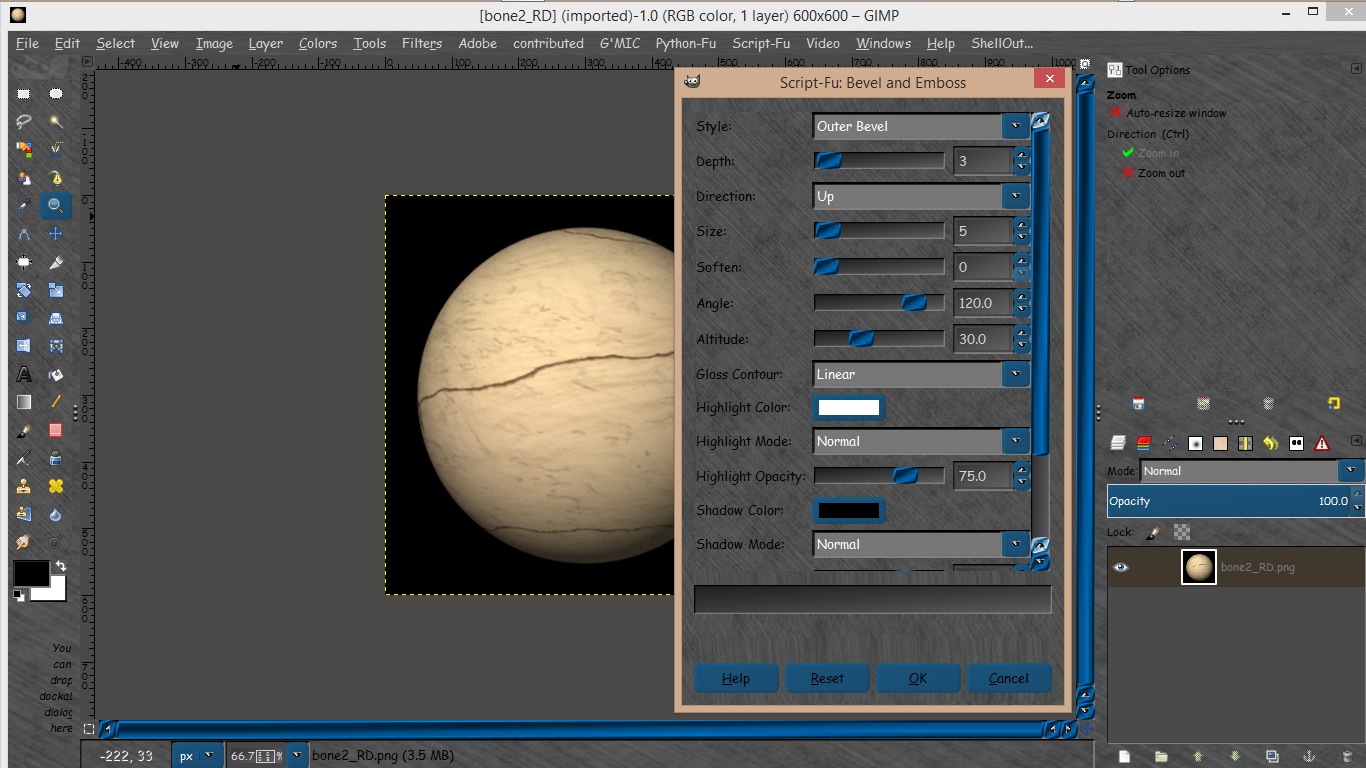The width and height of the screenshot is (1366, 768).
Task: Anchor the floating layer
Action: pyautogui.click(x=1307, y=756)
